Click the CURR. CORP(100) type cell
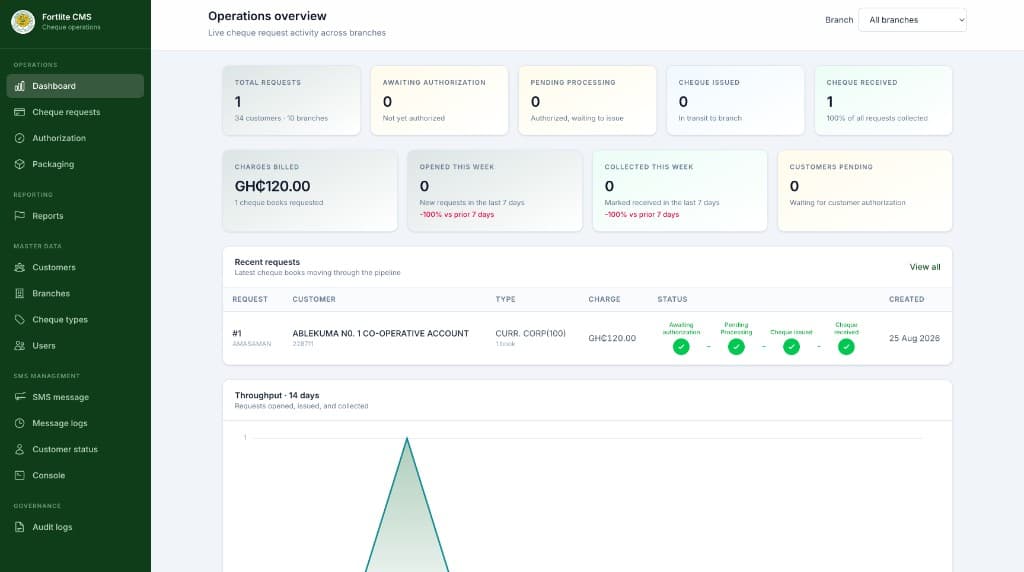The height and width of the screenshot is (572, 1024). tap(530, 333)
